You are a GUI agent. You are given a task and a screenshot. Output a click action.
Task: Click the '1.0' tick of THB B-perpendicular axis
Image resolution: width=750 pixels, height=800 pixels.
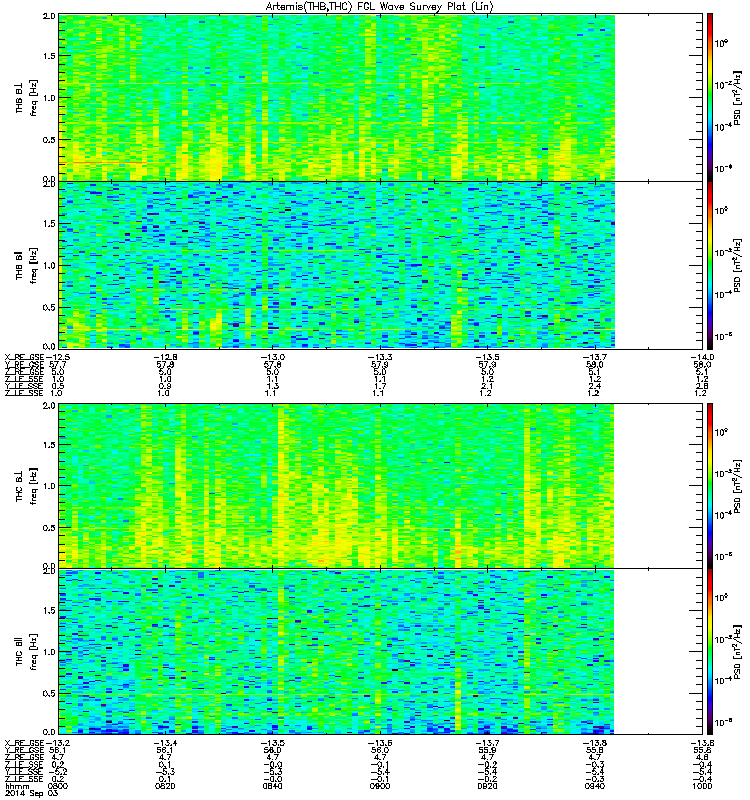[49, 98]
